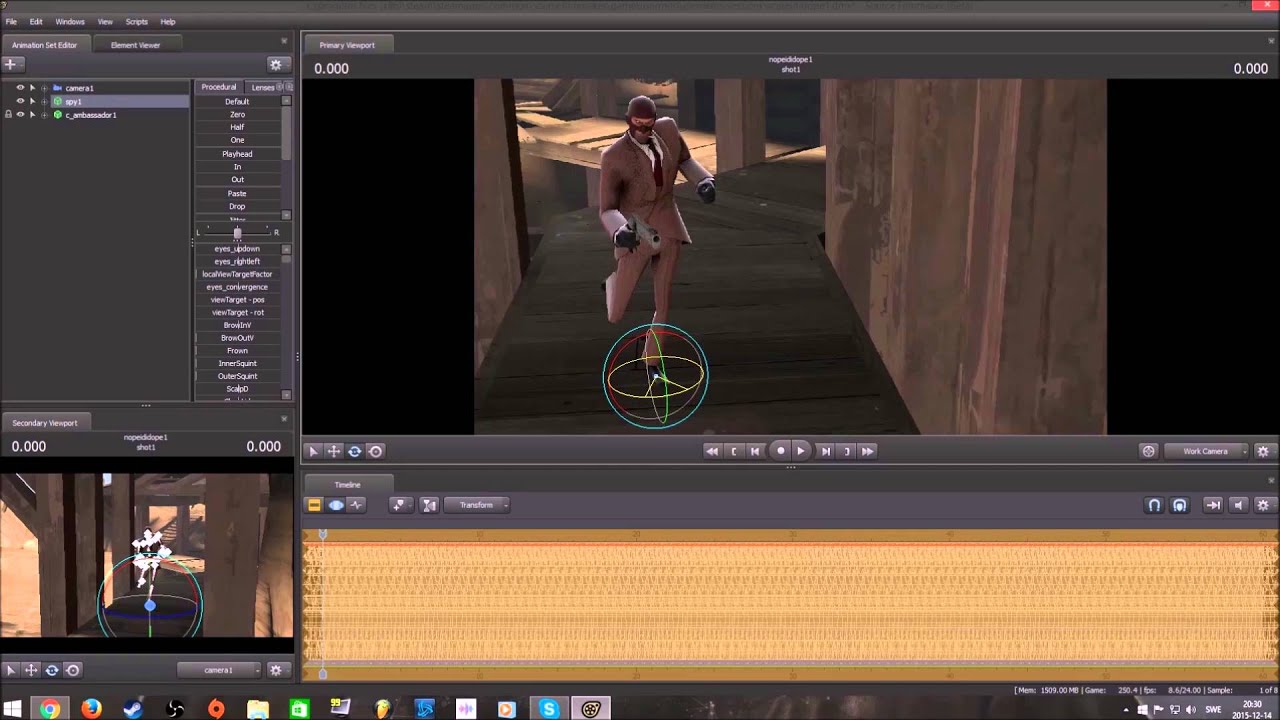Open Steam from the taskbar
The width and height of the screenshot is (1280, 720).
pos(133,709)
